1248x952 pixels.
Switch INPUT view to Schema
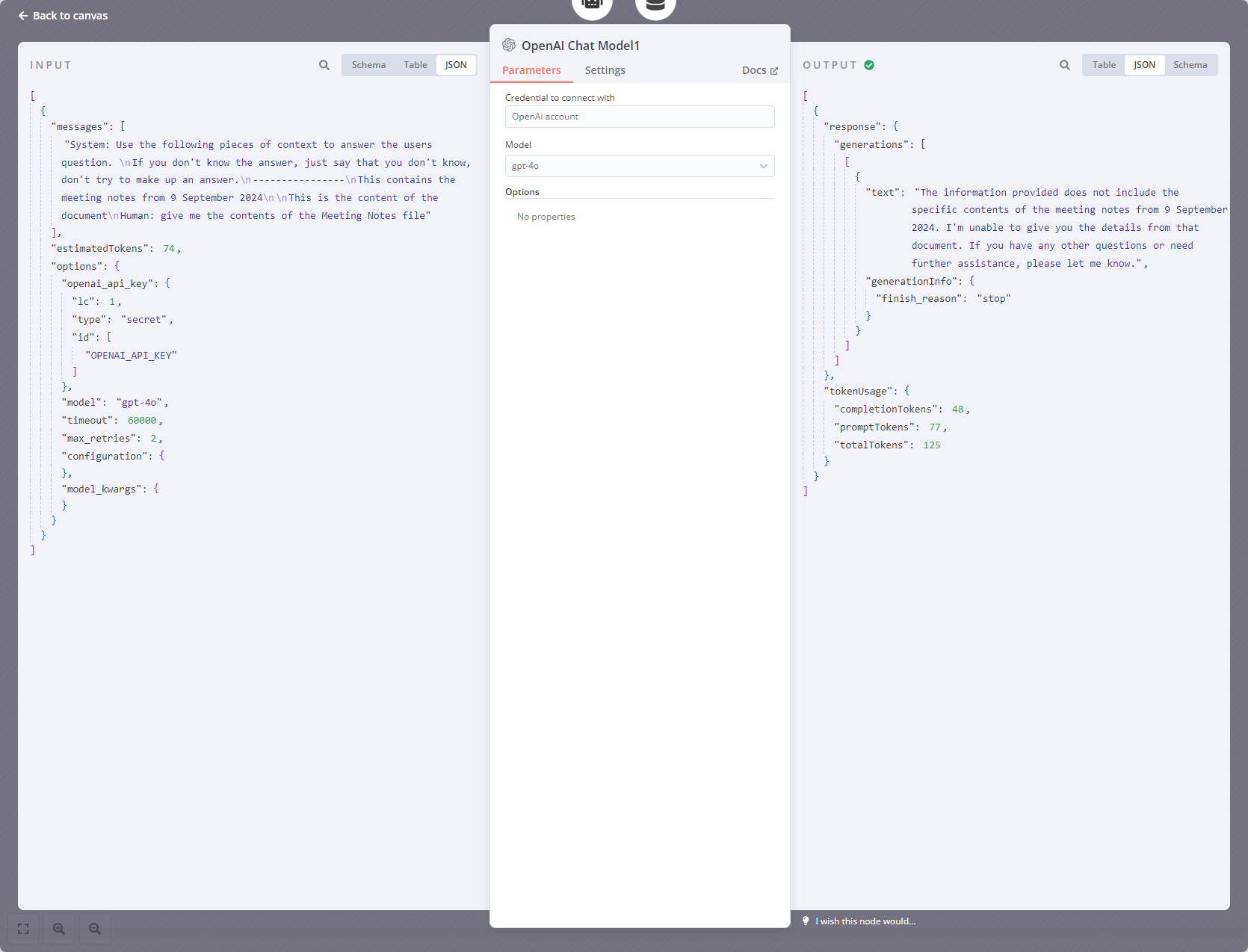coord(368,65)
